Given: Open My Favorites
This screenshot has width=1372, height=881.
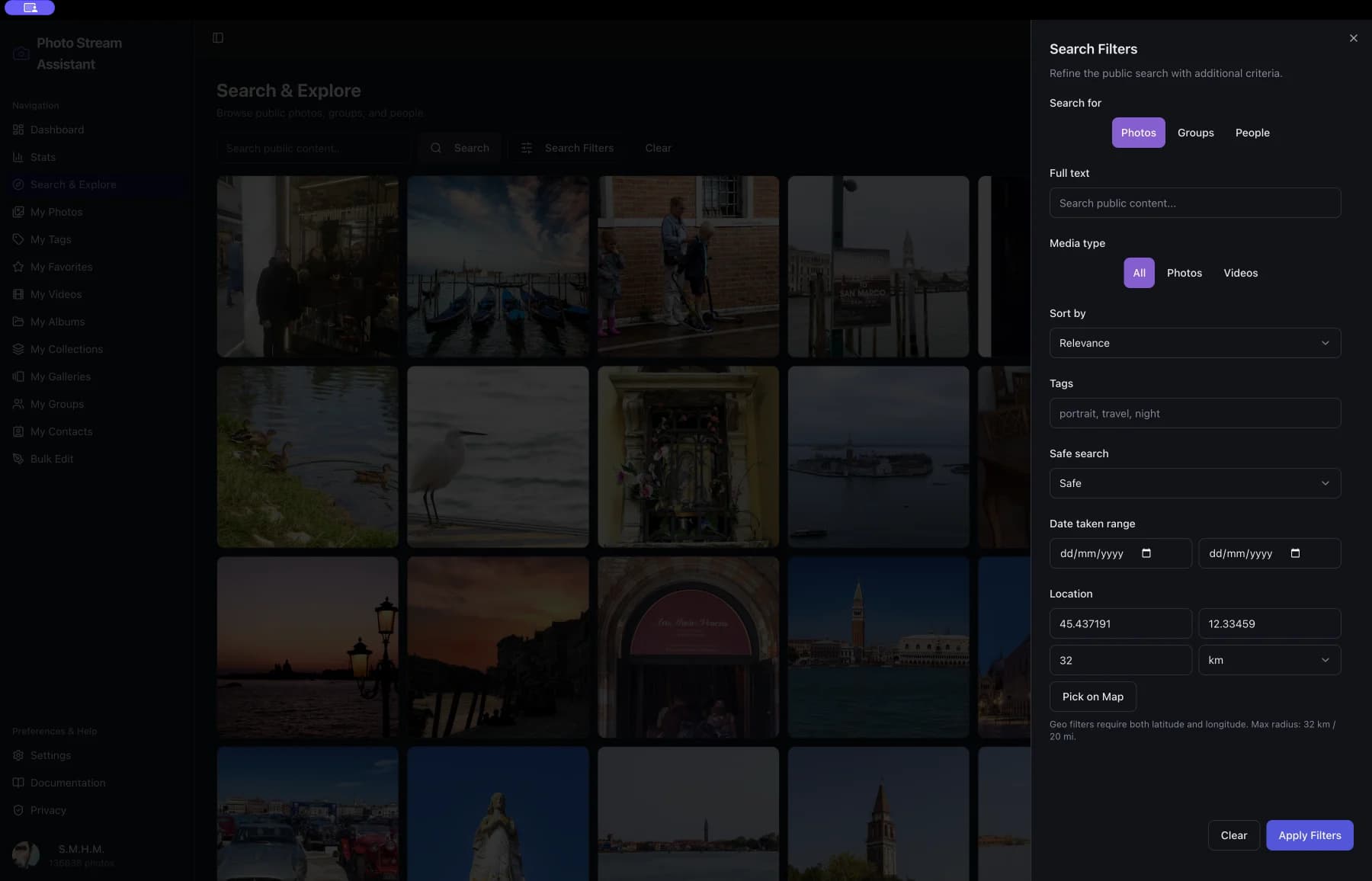Looking at the screenshot, I should pos(61,267).
